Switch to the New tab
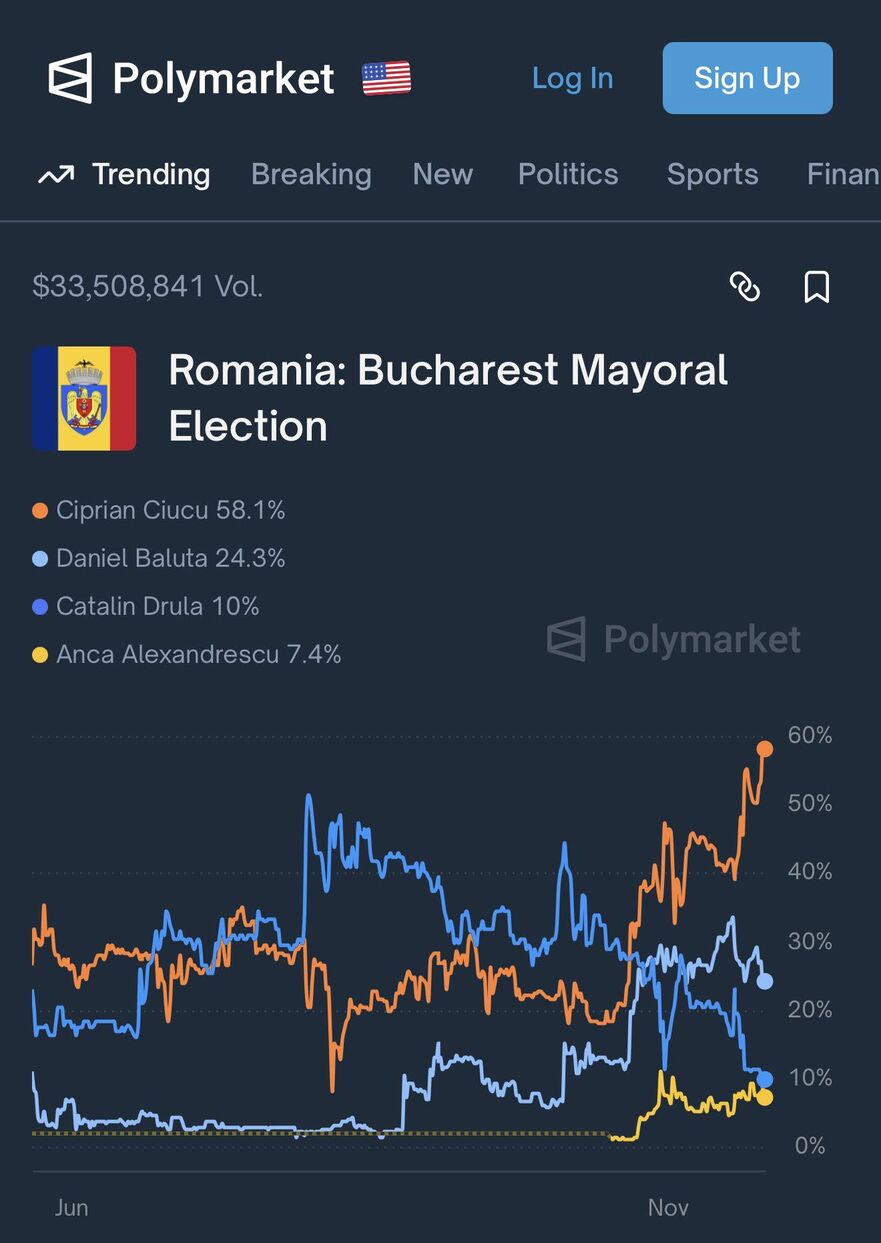The image size is (881, 1243). coord(442,175)
